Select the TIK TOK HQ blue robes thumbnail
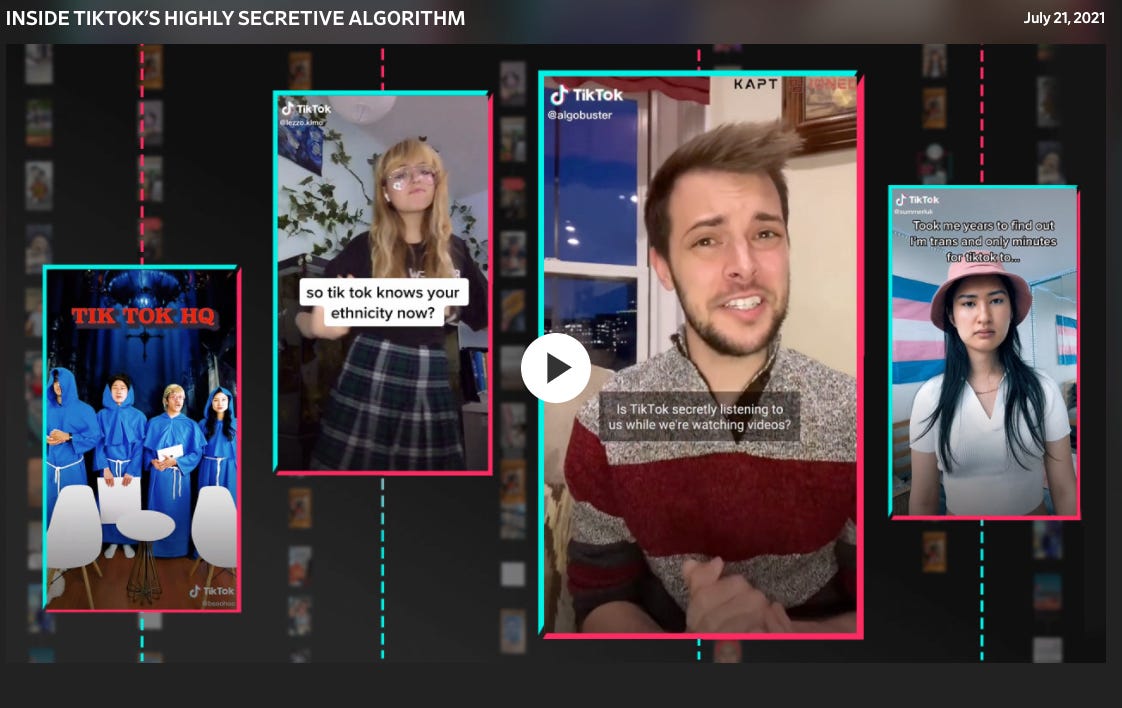Screen dimensions: 1122x708 tap(142, 439)
